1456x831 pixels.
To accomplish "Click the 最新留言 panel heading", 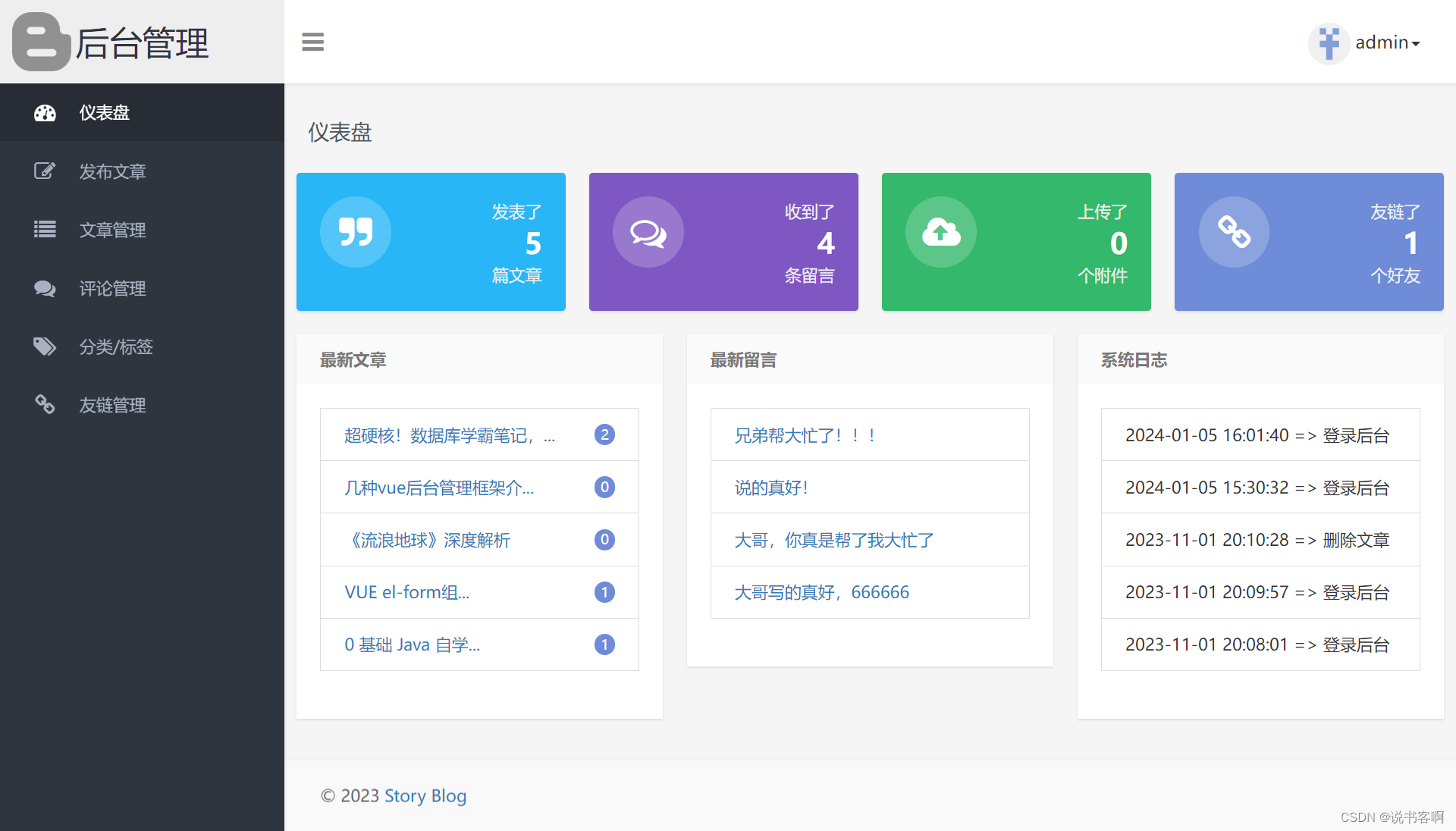I will (x=744, y=360).
